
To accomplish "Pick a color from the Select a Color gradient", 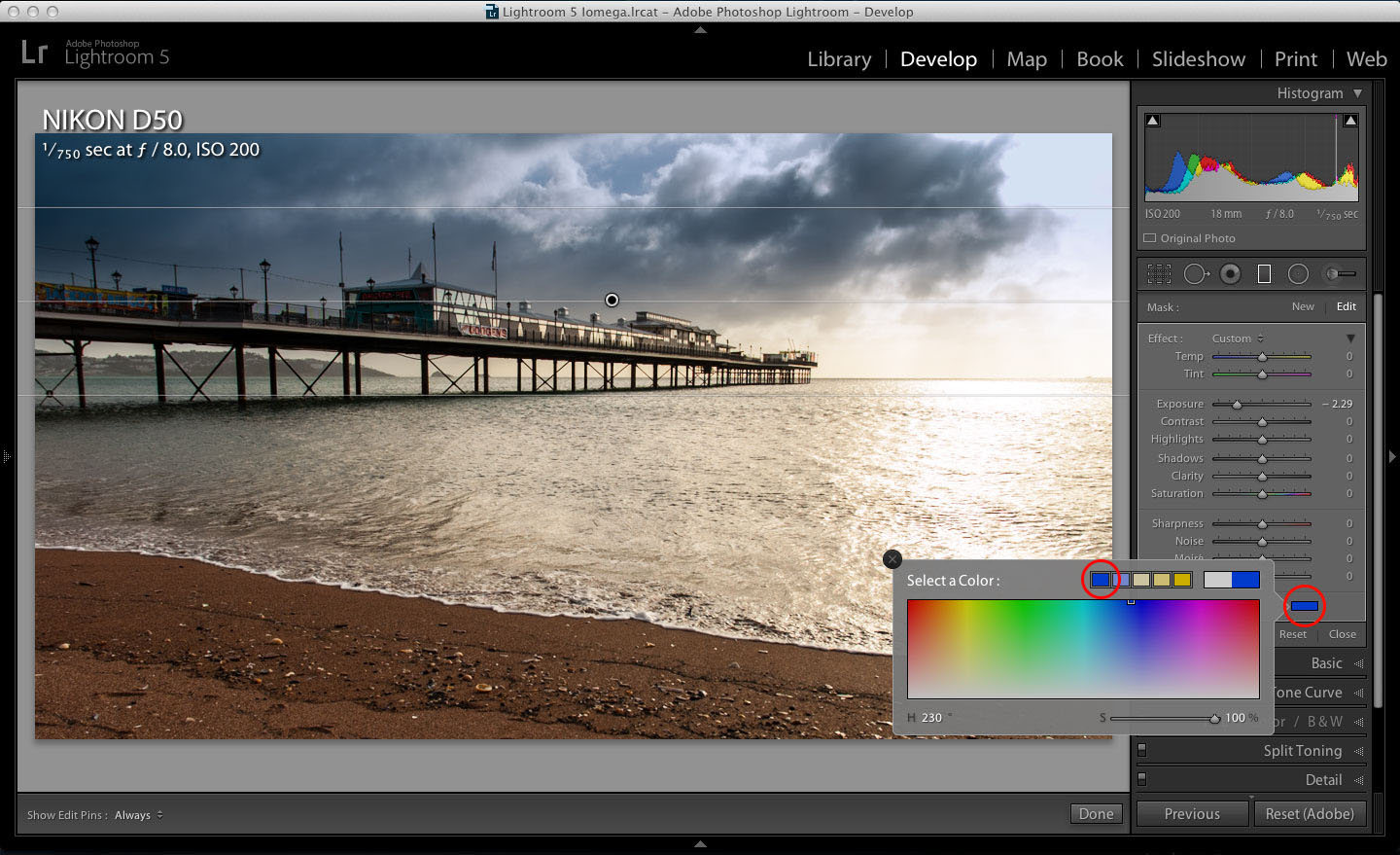I will coord(1082,649).
